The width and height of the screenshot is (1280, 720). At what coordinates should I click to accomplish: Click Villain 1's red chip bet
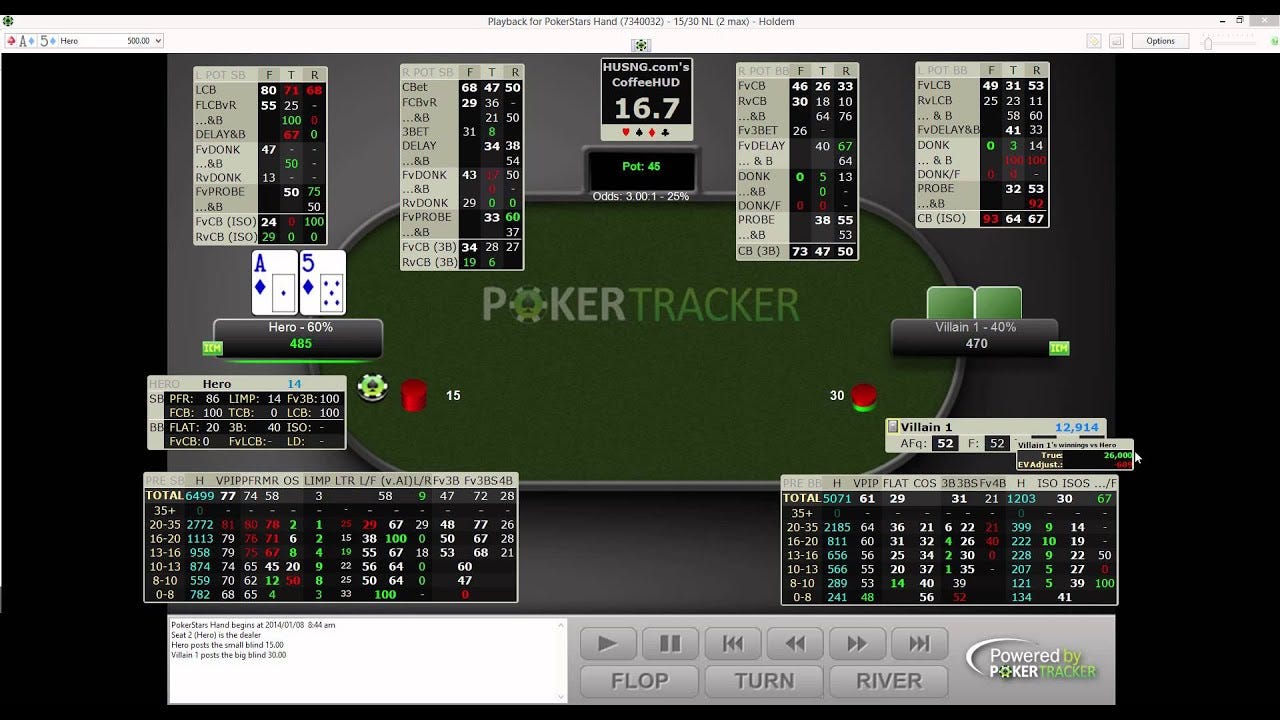[x=864, y=397]
